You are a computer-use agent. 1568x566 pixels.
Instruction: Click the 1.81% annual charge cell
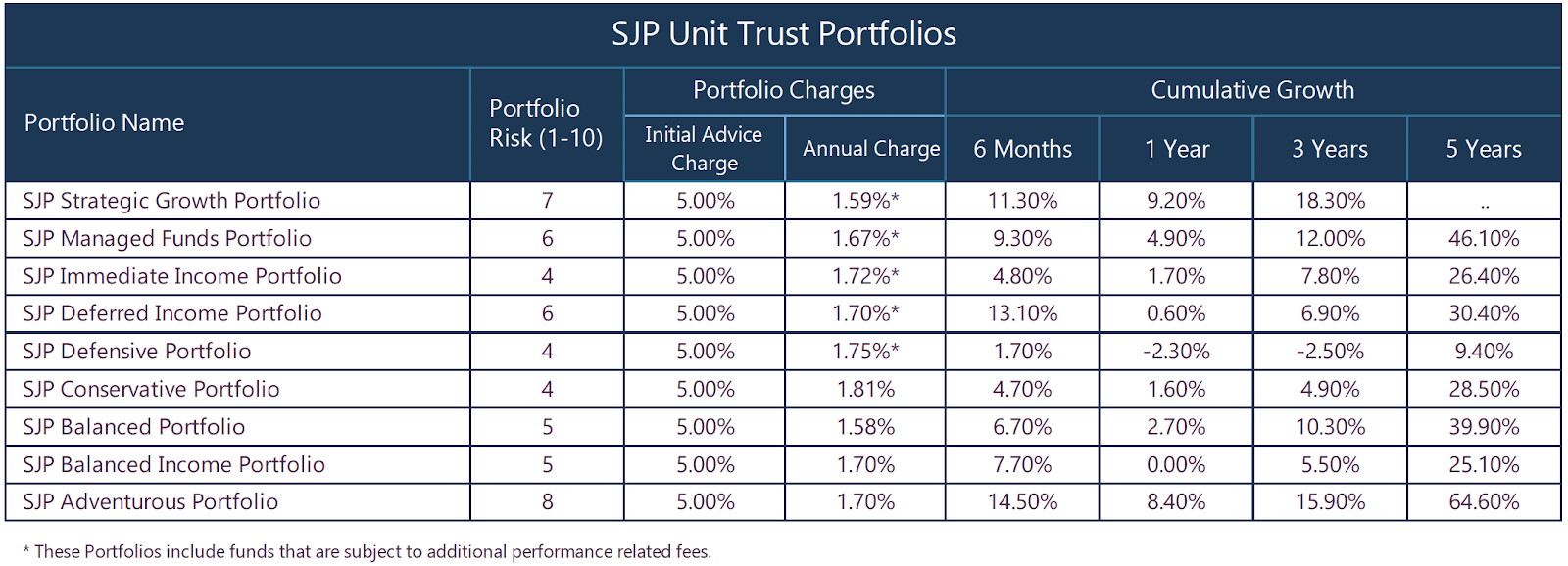(x=865, y=389)
